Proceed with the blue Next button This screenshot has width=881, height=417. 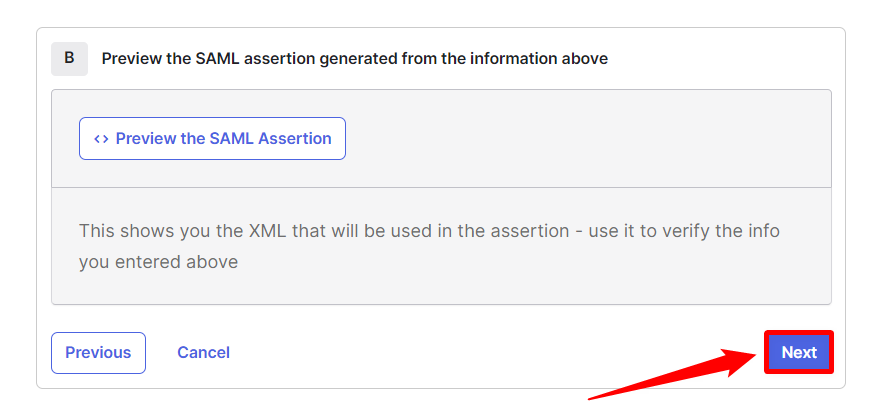[799, 352]
